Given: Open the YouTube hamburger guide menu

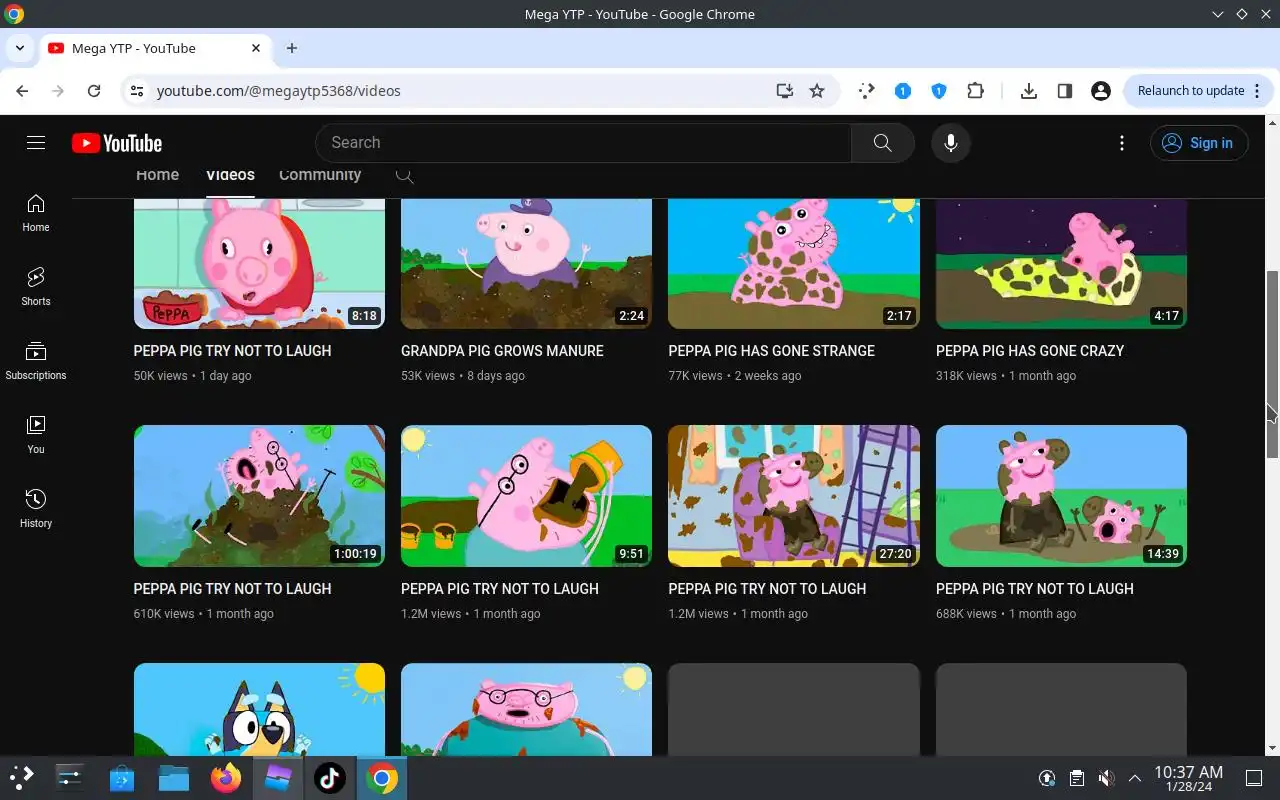Looking at the screenshot, I should pyautogui.click(x=36, y=143).
